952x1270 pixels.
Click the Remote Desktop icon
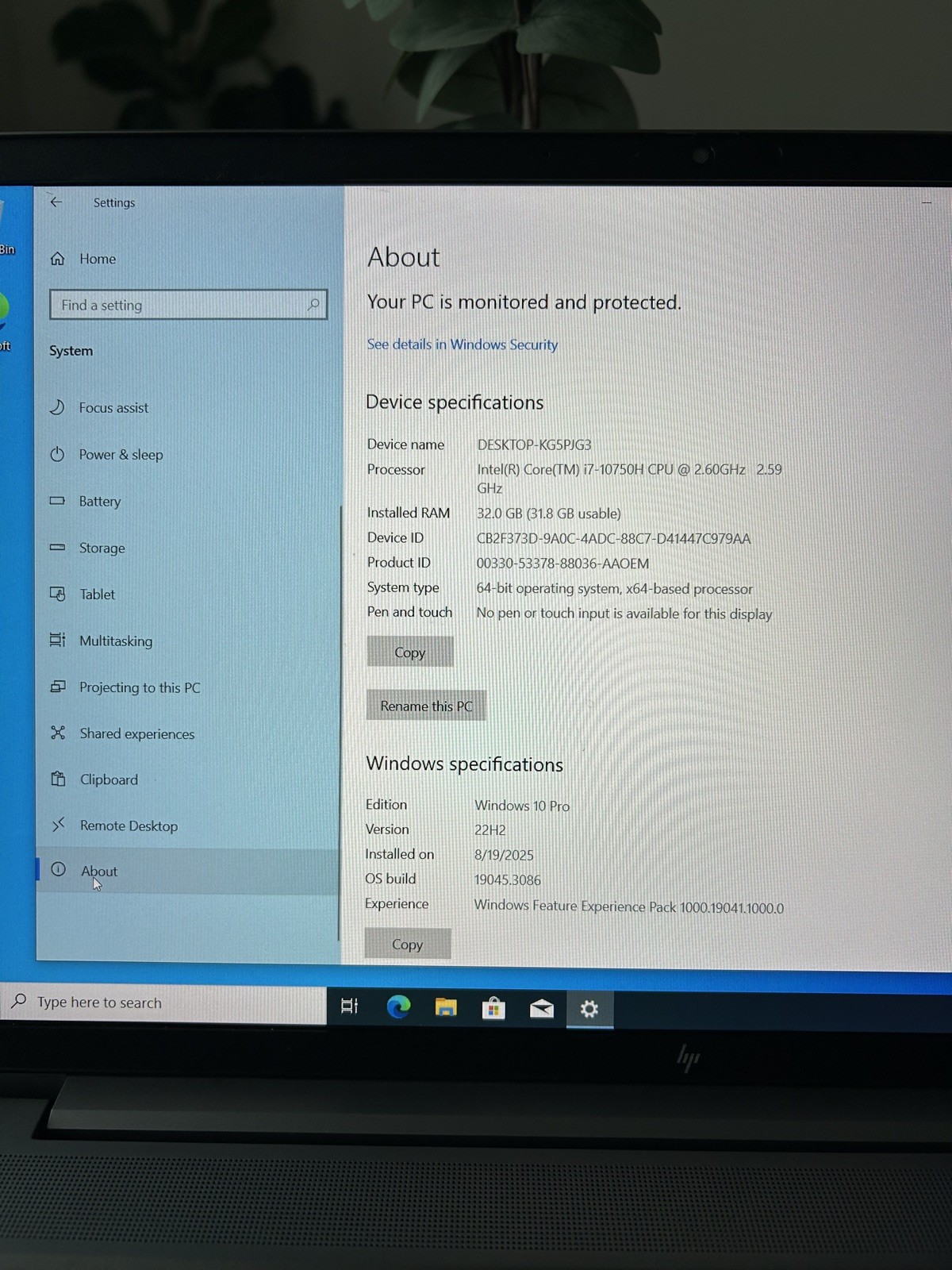pyautogui.click(x=58, y=825)
